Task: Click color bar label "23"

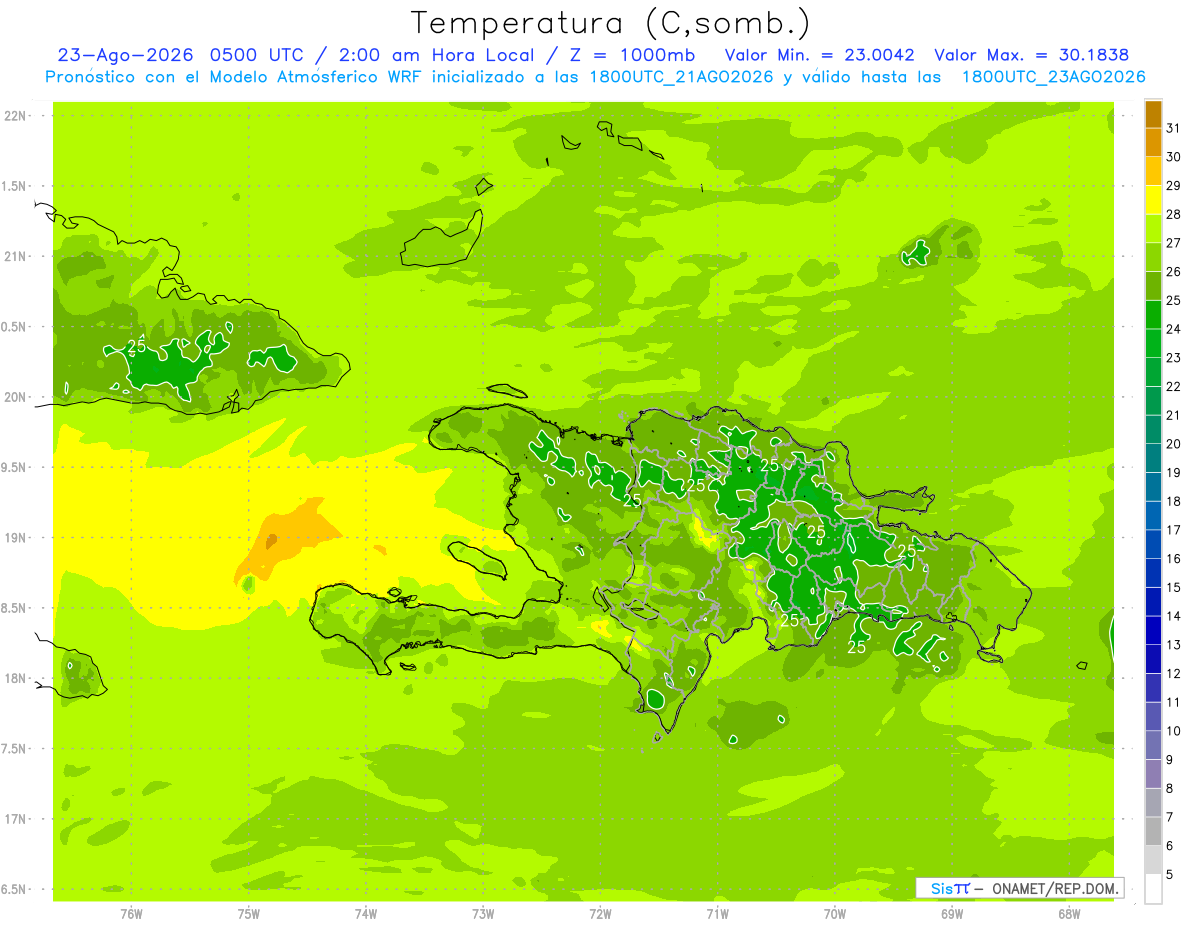Action: 1174,358
